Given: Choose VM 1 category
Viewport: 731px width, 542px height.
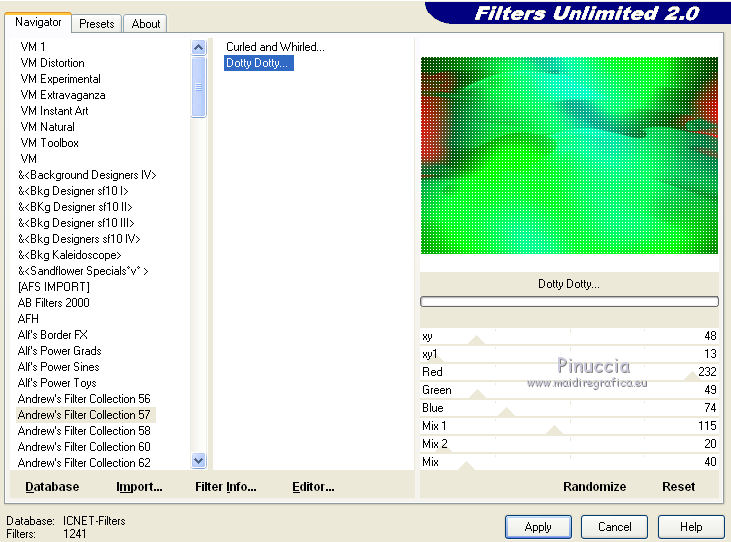Looking at the screenshot, I should coord(33,47).
